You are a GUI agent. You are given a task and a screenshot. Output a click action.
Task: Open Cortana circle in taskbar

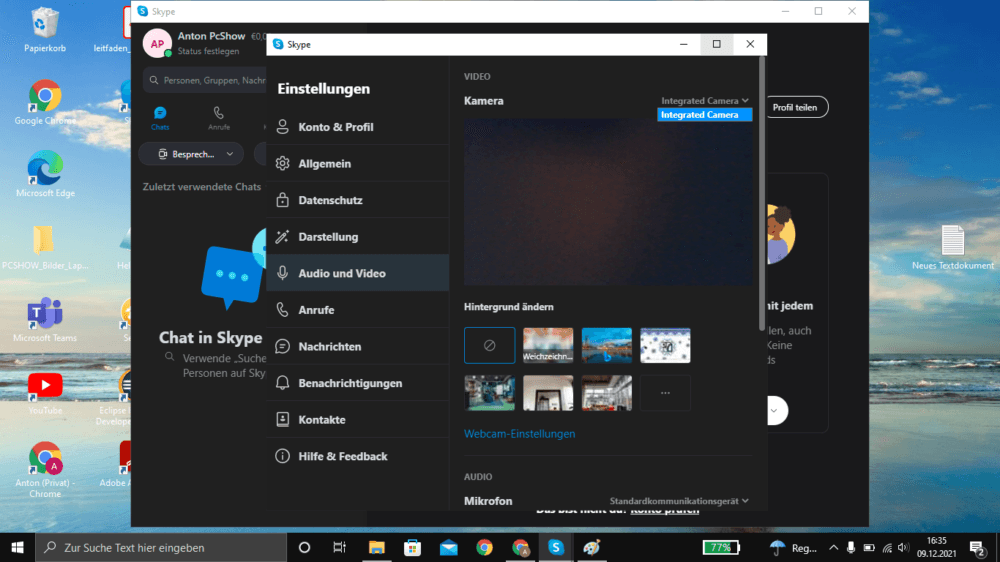click(304, 547)
